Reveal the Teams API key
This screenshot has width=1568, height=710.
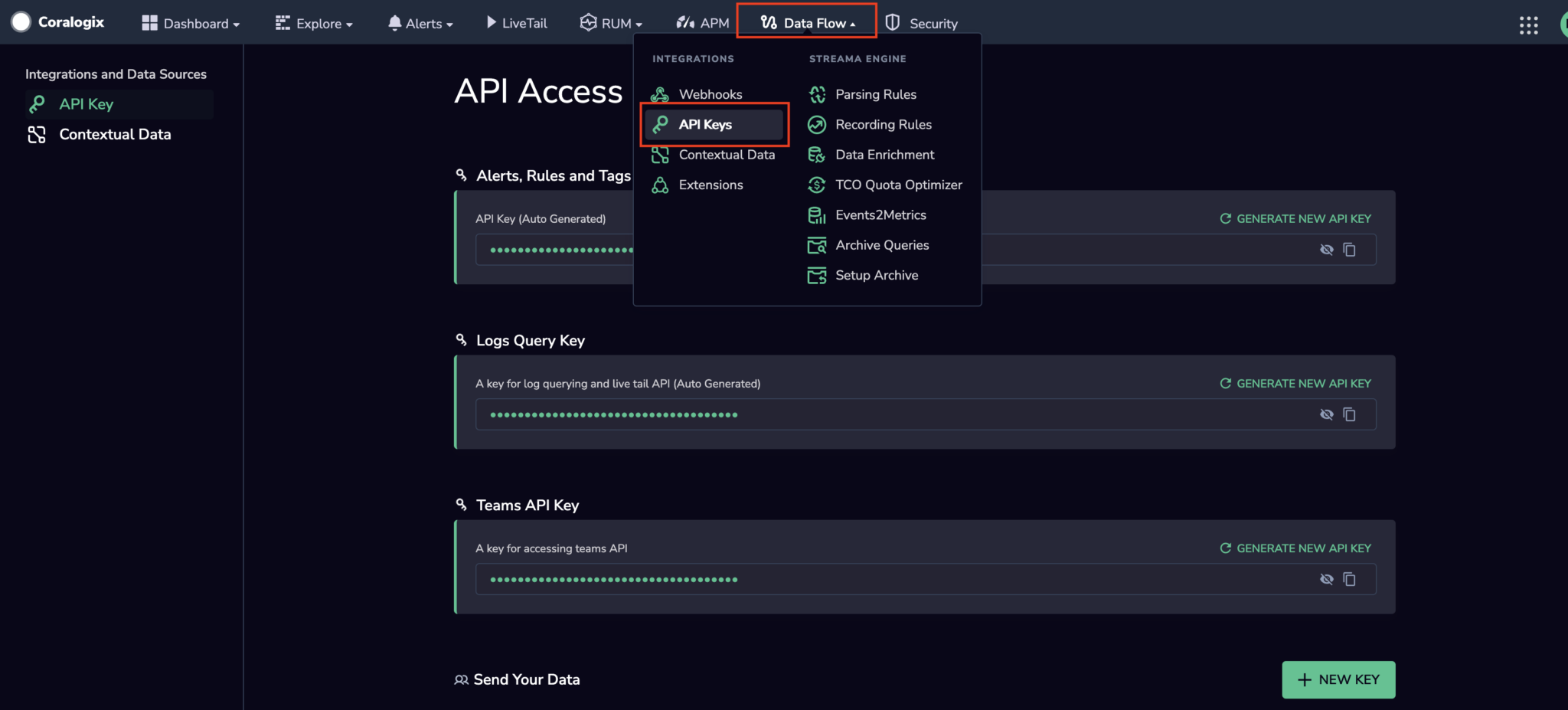coord(1327,579)
